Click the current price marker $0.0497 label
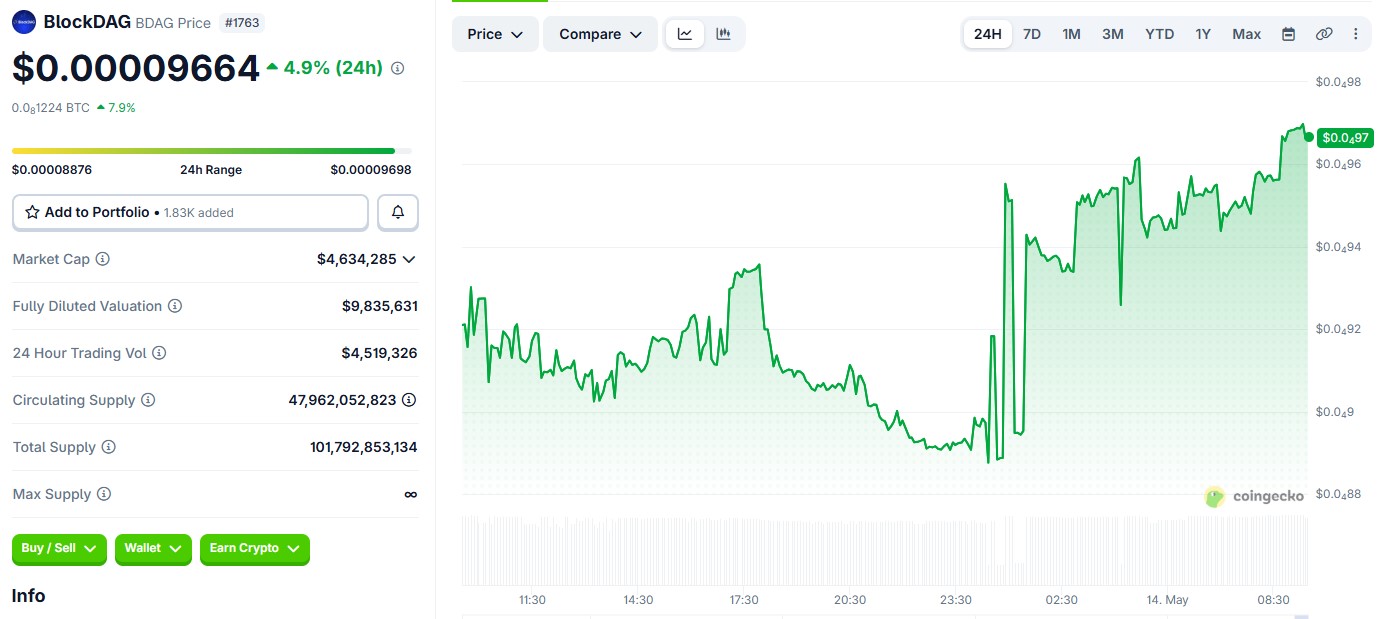The width and height of the screenshot is (1382, 619). coord(1345,138)
